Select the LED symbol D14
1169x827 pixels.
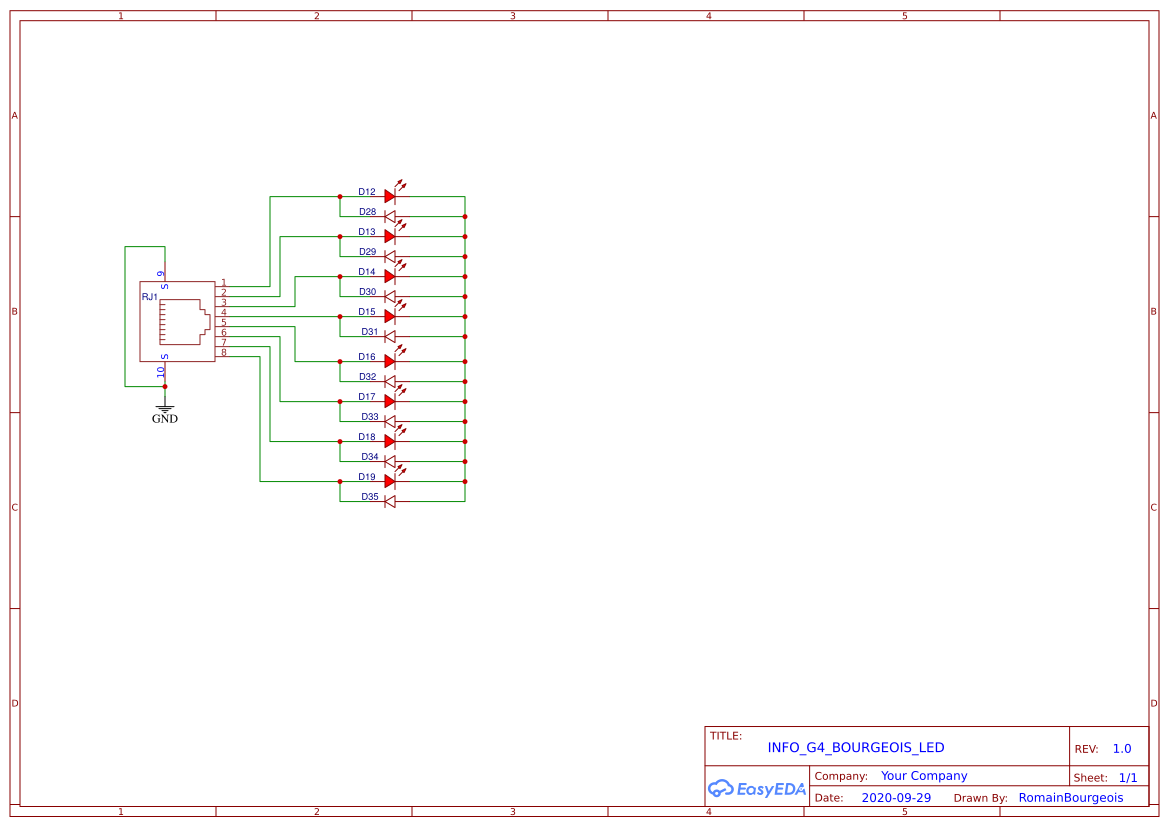(390, 278)
